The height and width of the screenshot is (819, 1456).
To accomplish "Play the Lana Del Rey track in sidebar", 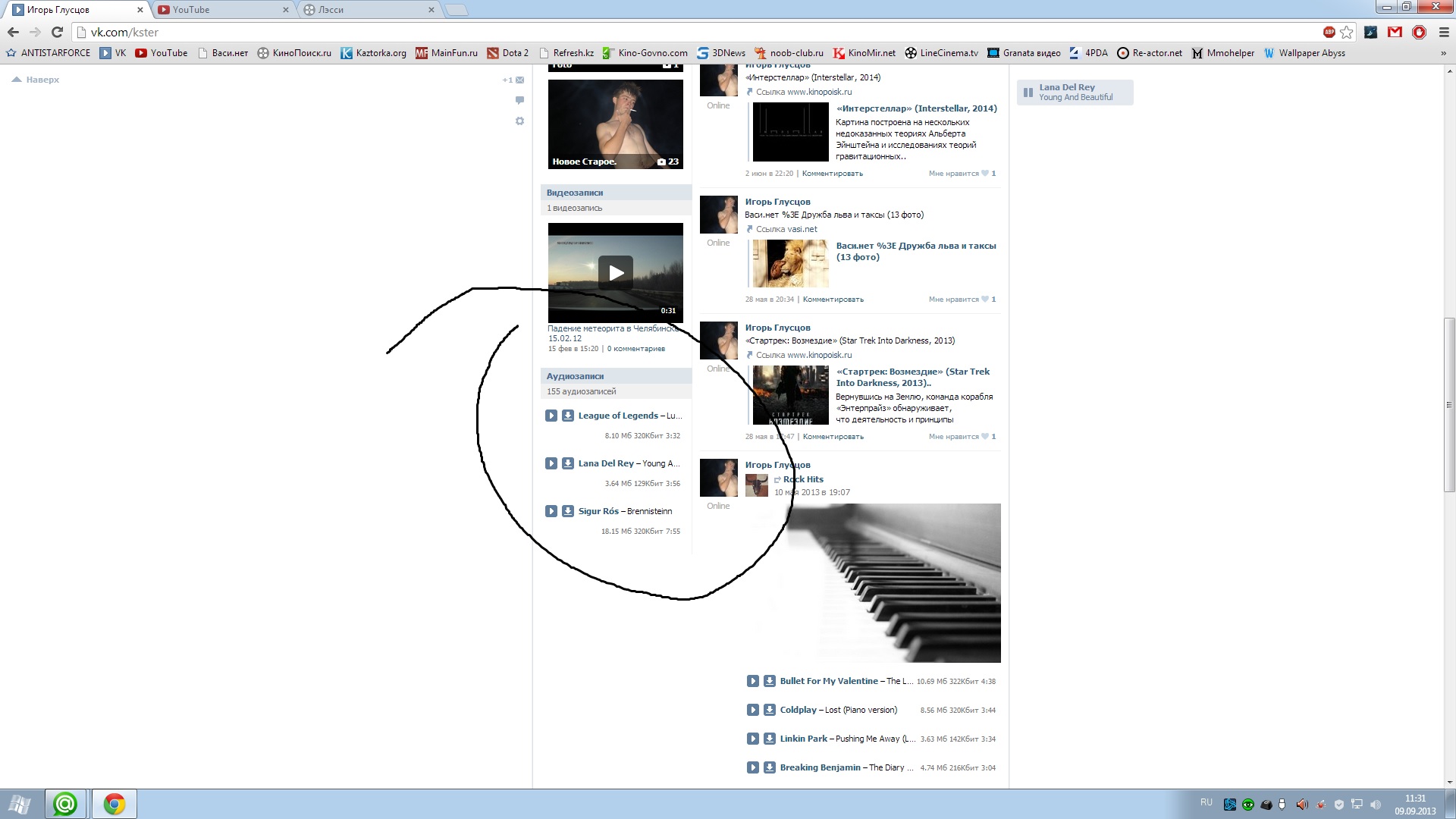I will tap(551, 463).
